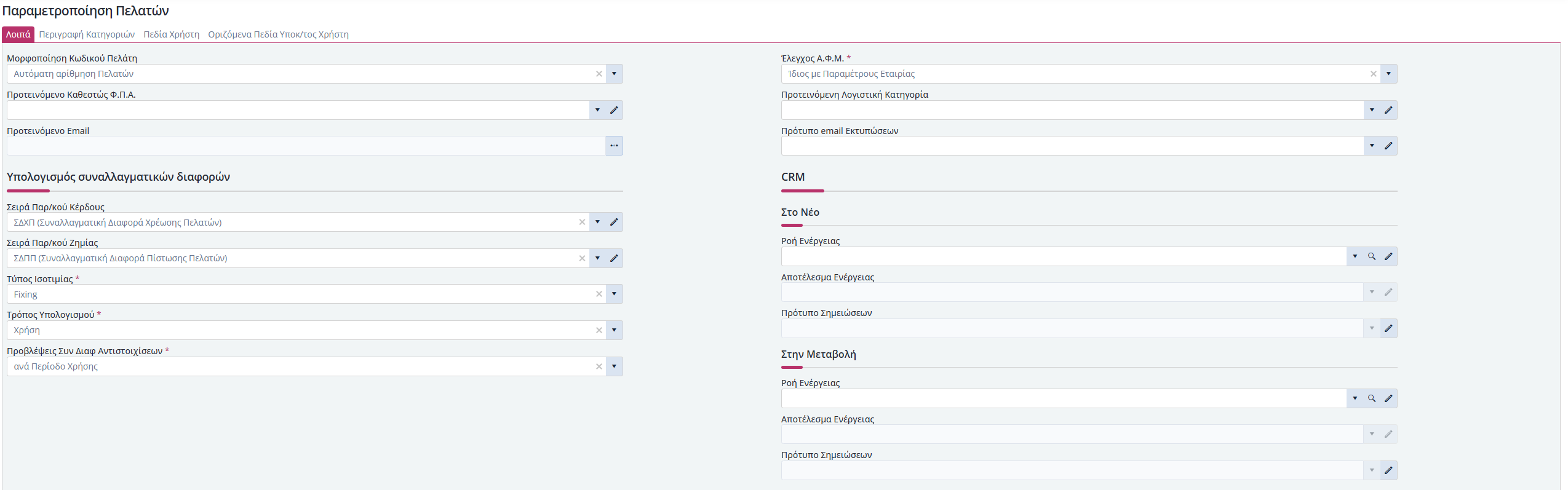Expand the Μορφοποίηση Κωδικού Πελάτη dropdown
The width and height of the screenshot is (1568, 490).
[614, 74]
